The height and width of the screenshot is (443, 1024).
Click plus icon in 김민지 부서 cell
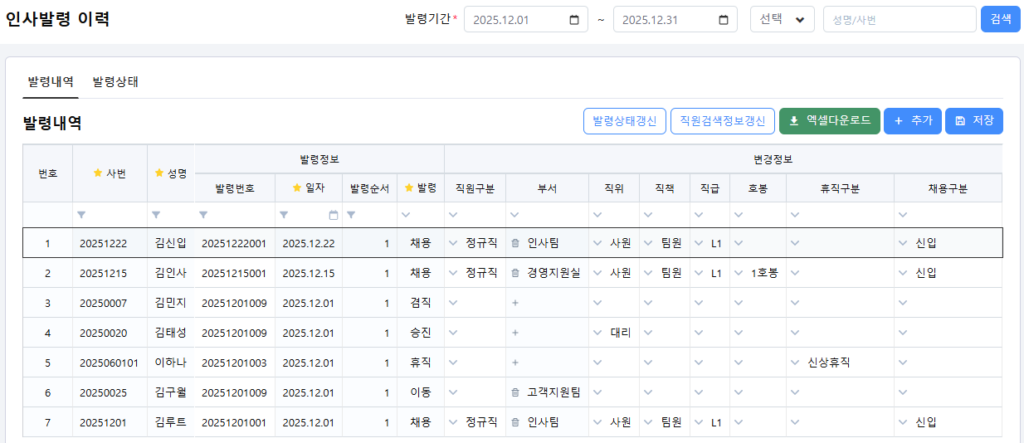(515, 303)
